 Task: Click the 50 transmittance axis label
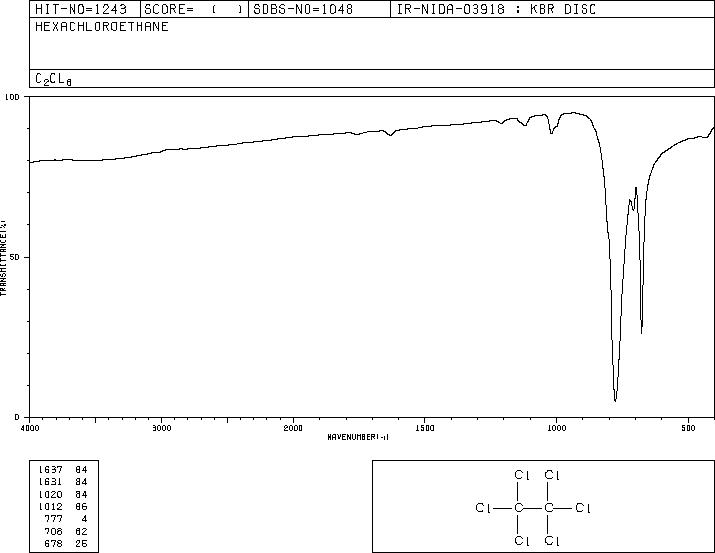coord(15,257)
